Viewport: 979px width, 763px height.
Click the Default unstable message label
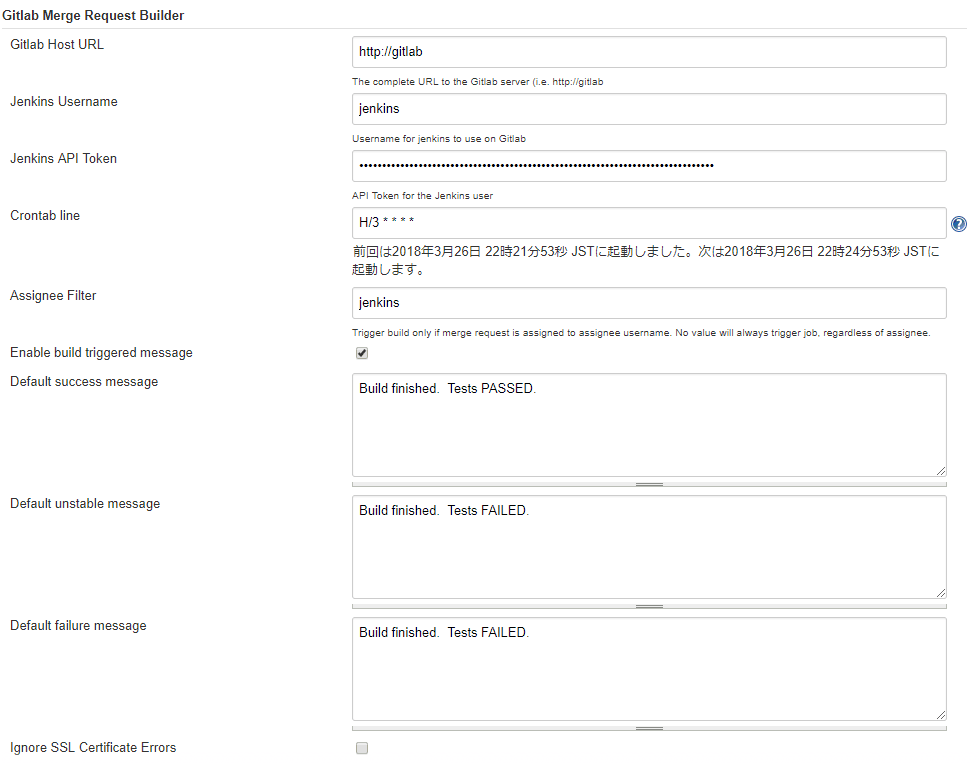click(x=85, y=504)
